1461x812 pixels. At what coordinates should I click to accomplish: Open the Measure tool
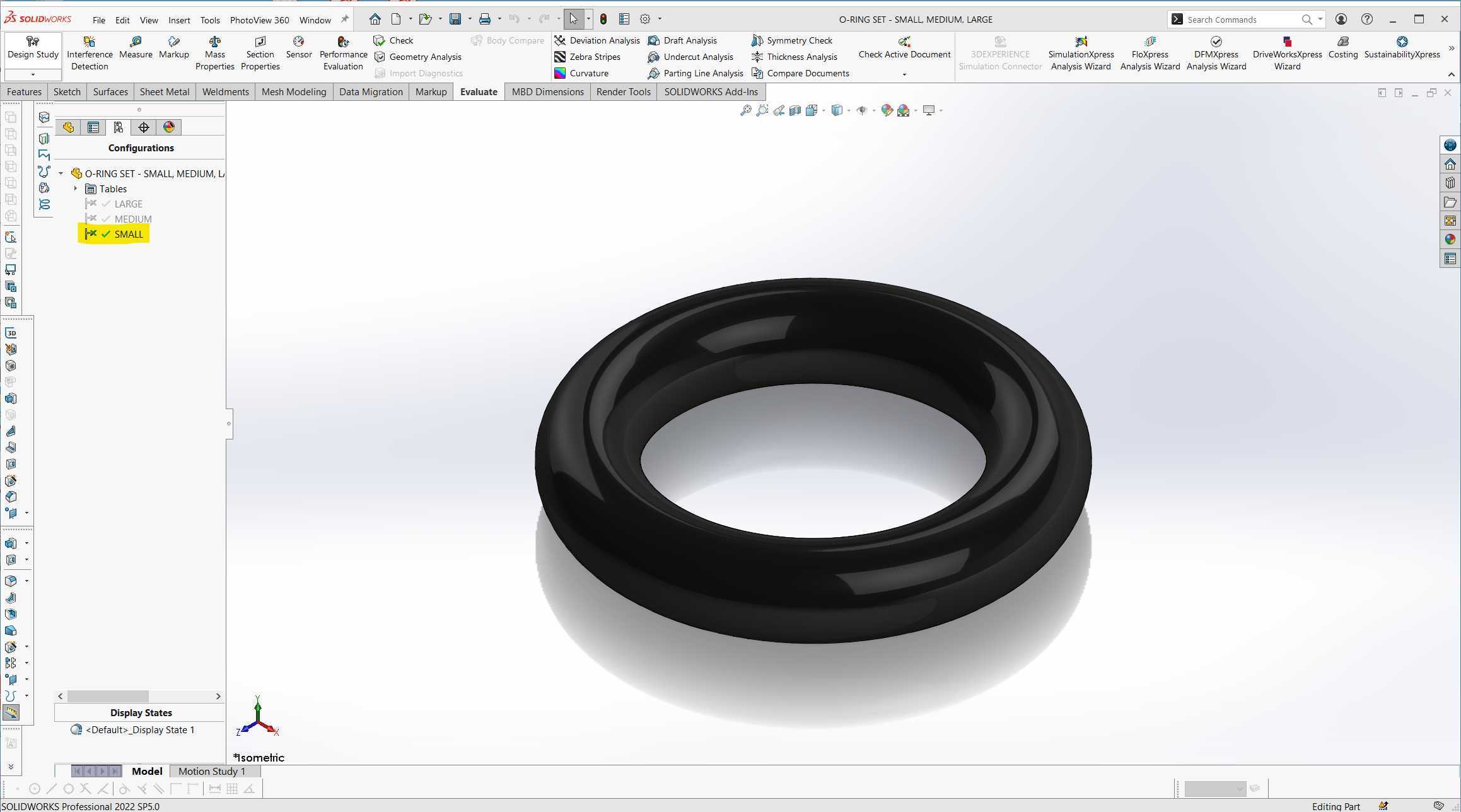[x=136, y=47]
